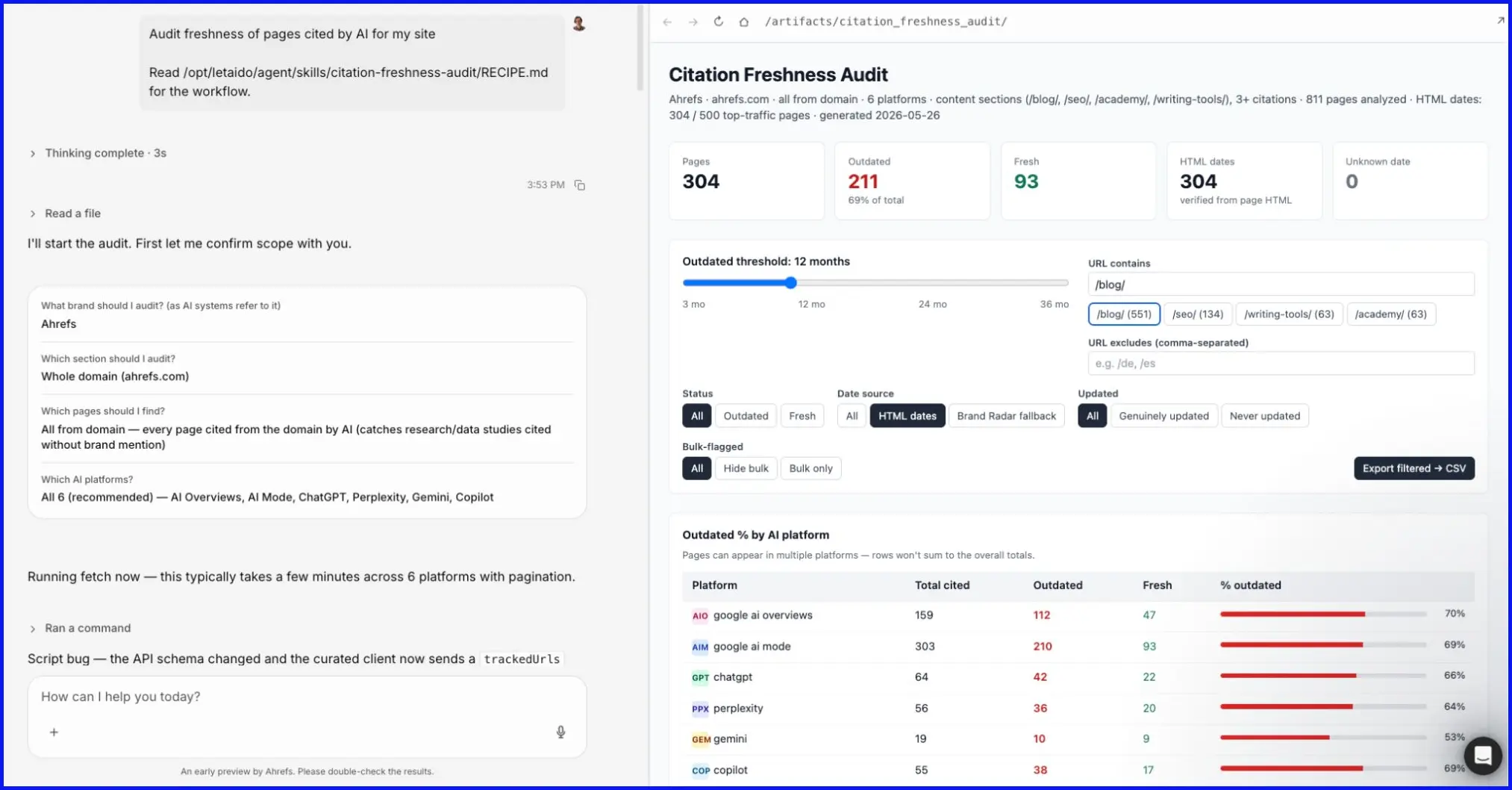The image size is (1512, 790).
Task: Click the outdated threshold slider handle
Action: 791,283
